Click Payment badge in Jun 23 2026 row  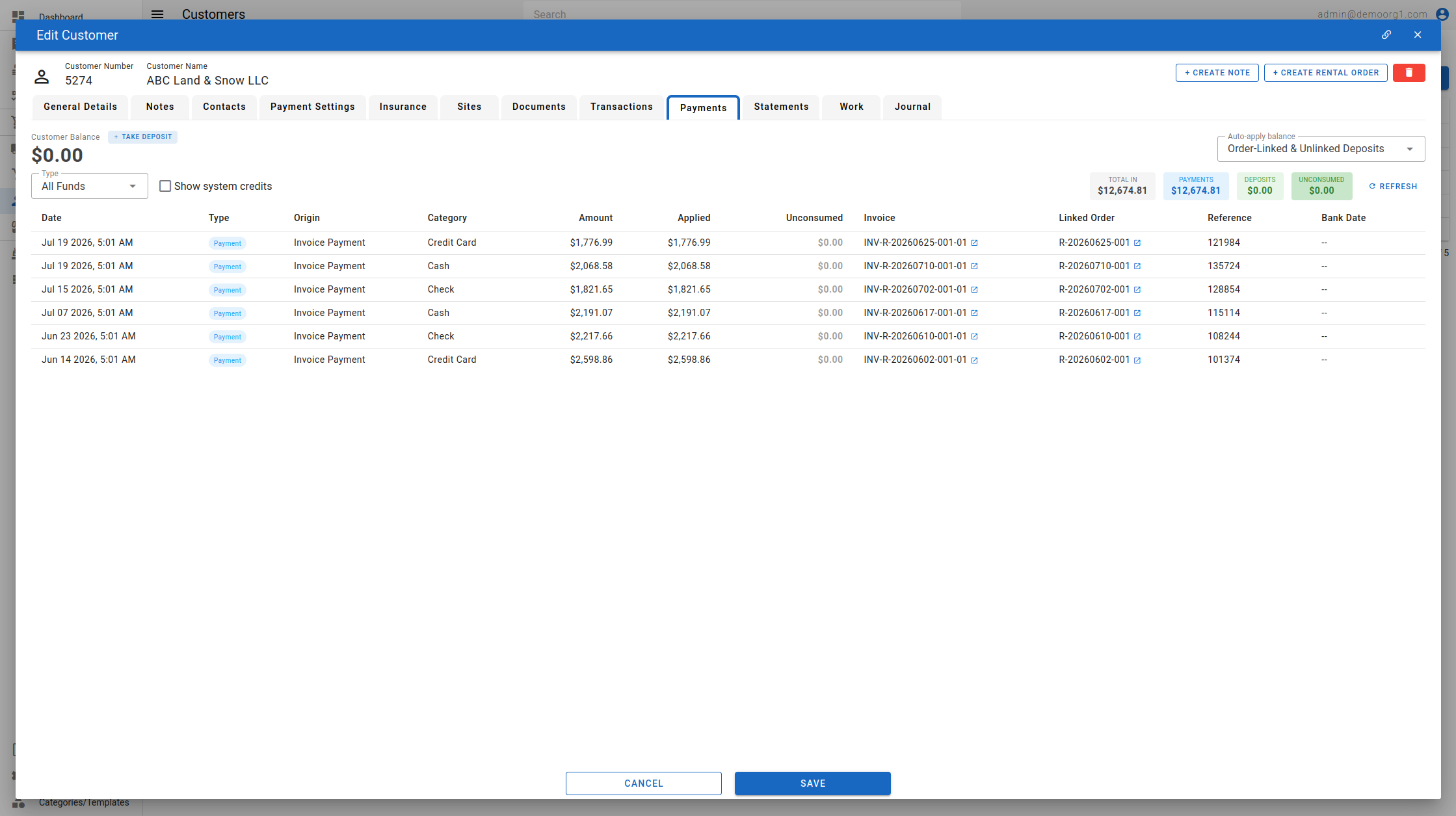(x=228, y=337)
